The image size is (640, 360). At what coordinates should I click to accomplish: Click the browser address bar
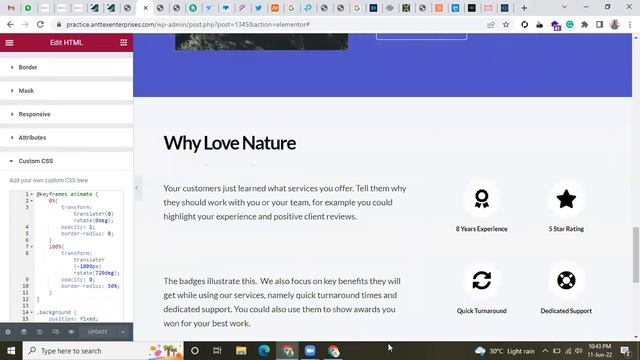pos(269,24)
